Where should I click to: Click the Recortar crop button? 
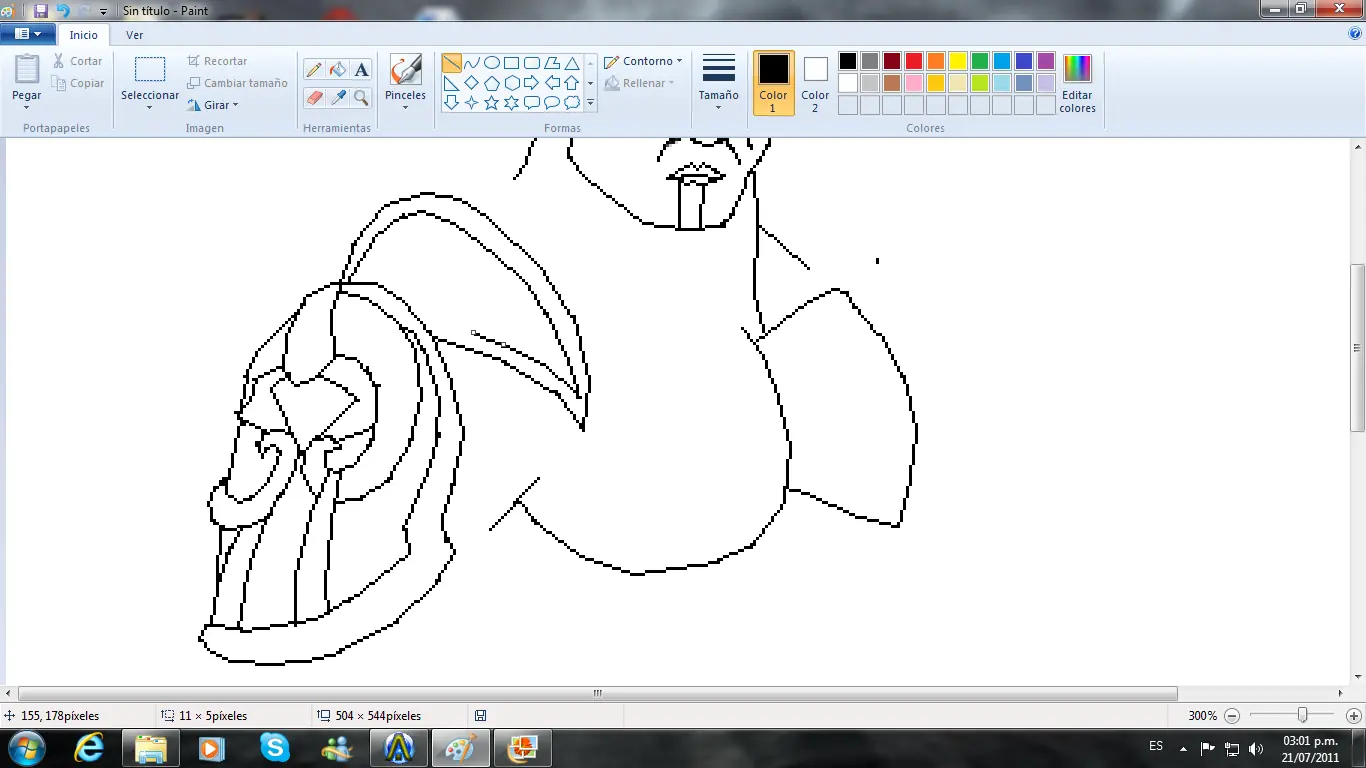[217, 61]
